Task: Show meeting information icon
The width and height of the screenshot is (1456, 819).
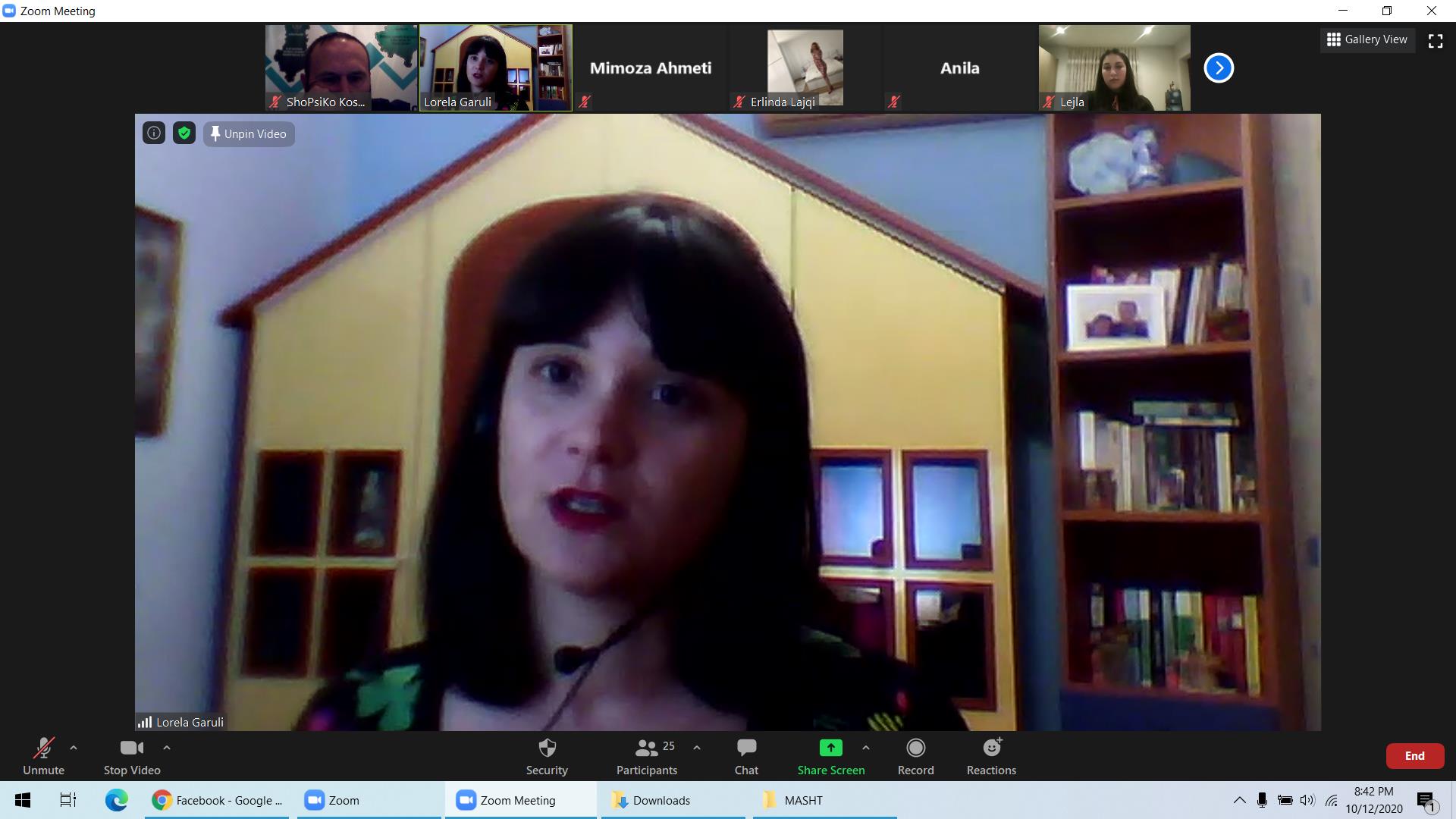Action: point(154,133)
